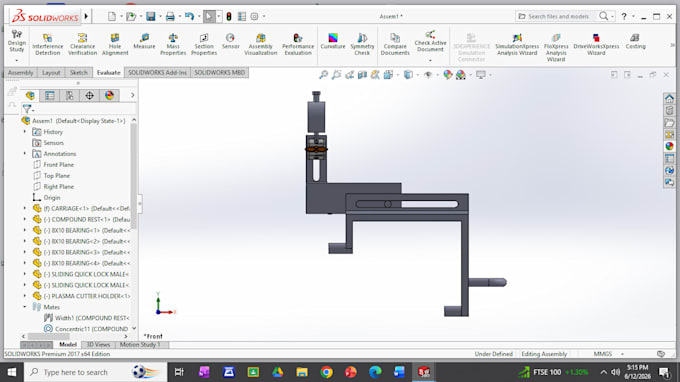Open the PropertyManager tab

(x=50, y=95)
